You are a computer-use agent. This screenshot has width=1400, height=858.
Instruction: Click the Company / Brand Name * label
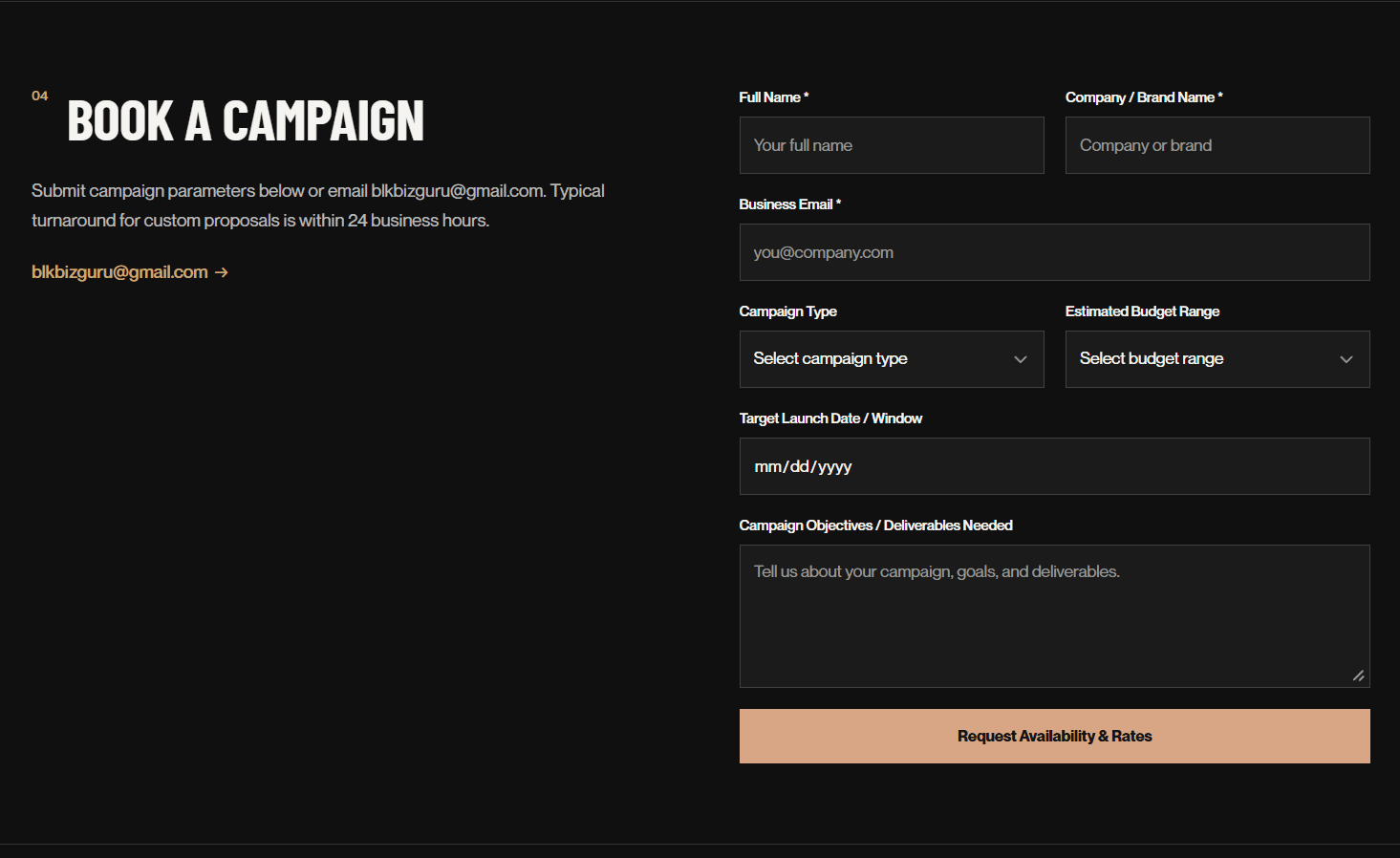1144,97
